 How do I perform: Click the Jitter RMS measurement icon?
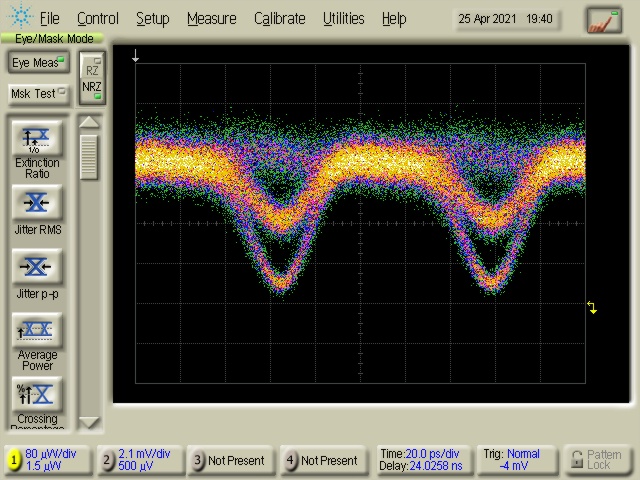tap(37, 203)
